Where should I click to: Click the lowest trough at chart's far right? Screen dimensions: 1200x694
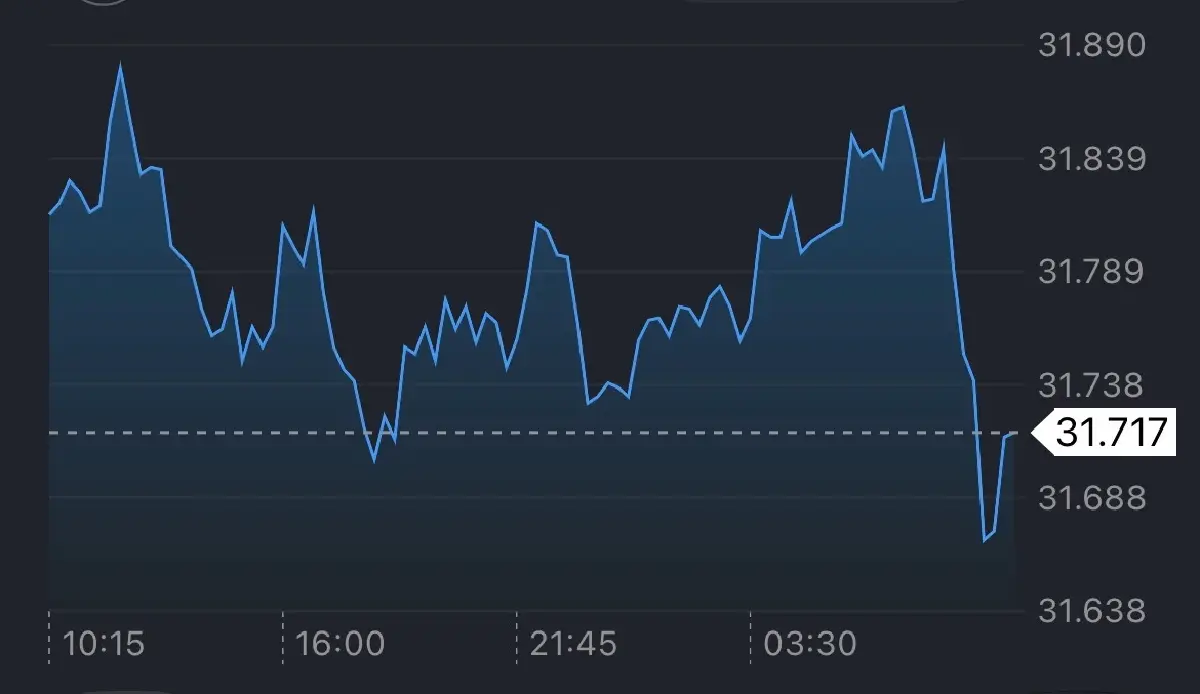coord(984,540)
